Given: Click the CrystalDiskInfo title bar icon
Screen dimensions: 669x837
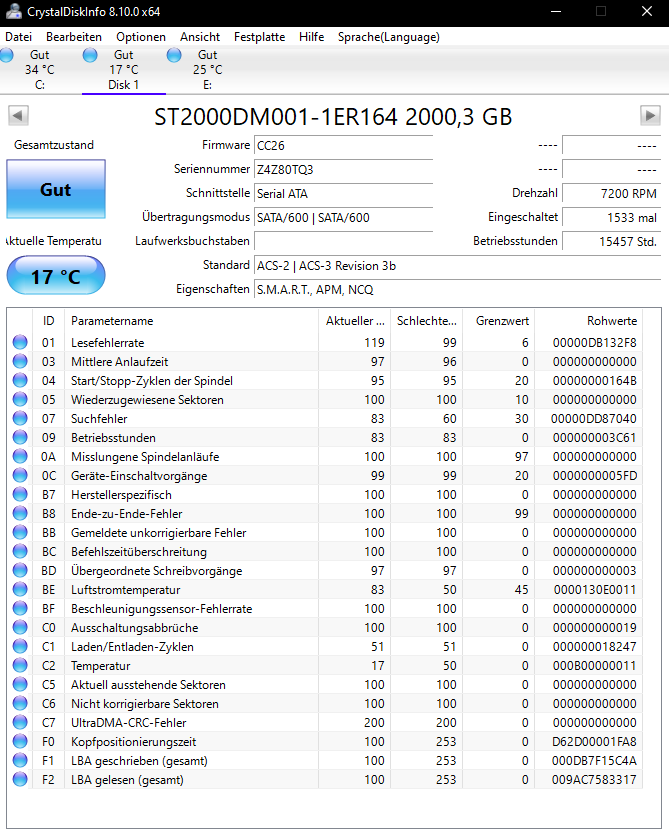Looking at the screenshot, I should pyautogui.click(x=14, y=12).
